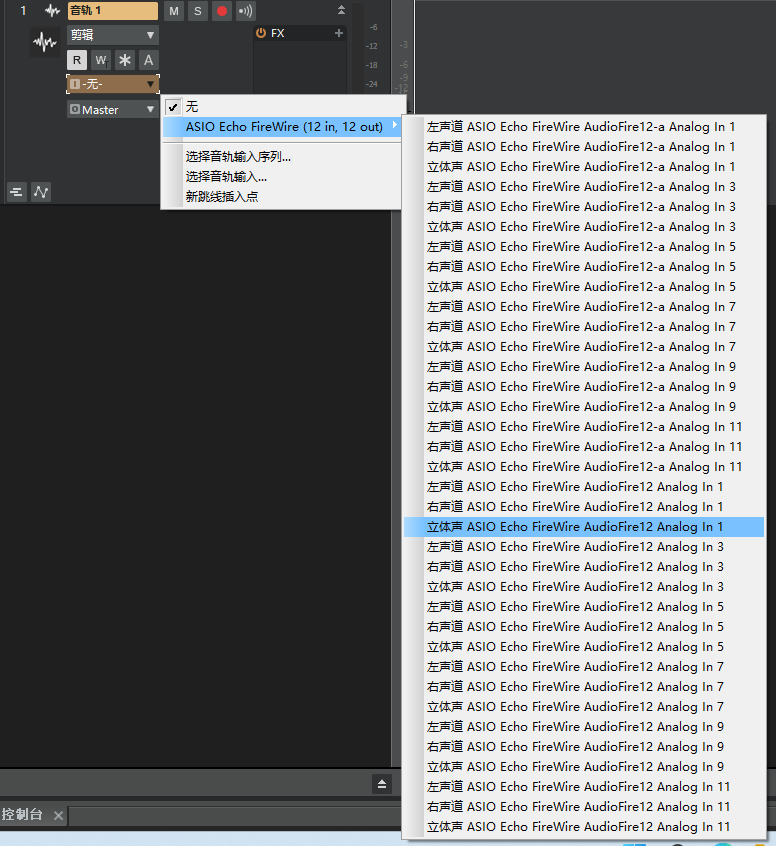Click the A automation button
776x846 pixels.
point(148,60)
